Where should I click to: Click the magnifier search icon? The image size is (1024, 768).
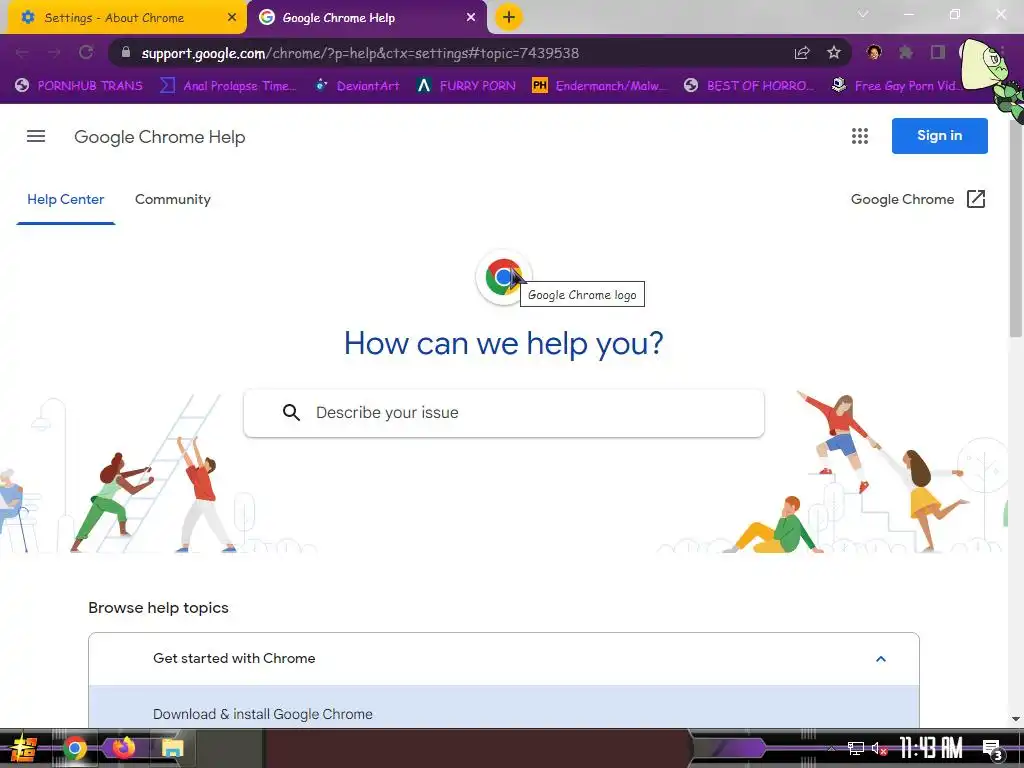291,413
